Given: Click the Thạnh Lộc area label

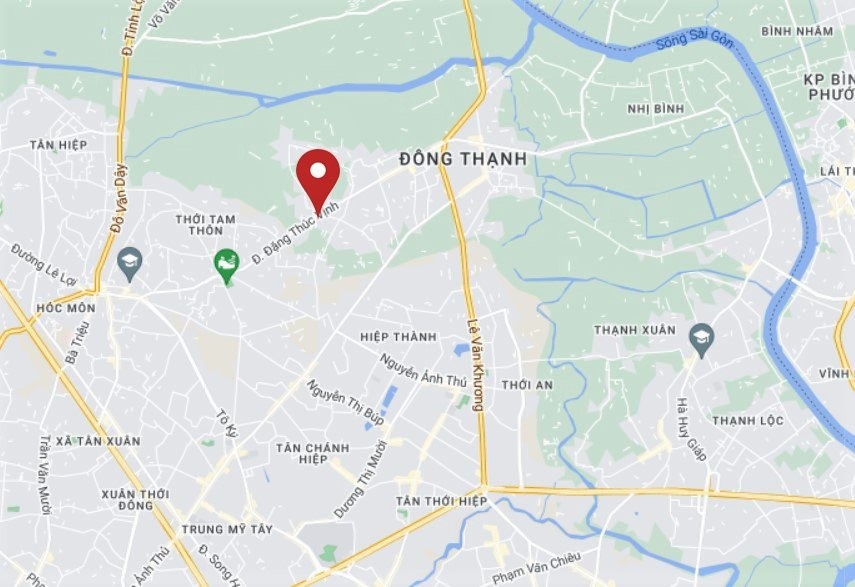Looking at the screenshot, I should coord(748,421).
